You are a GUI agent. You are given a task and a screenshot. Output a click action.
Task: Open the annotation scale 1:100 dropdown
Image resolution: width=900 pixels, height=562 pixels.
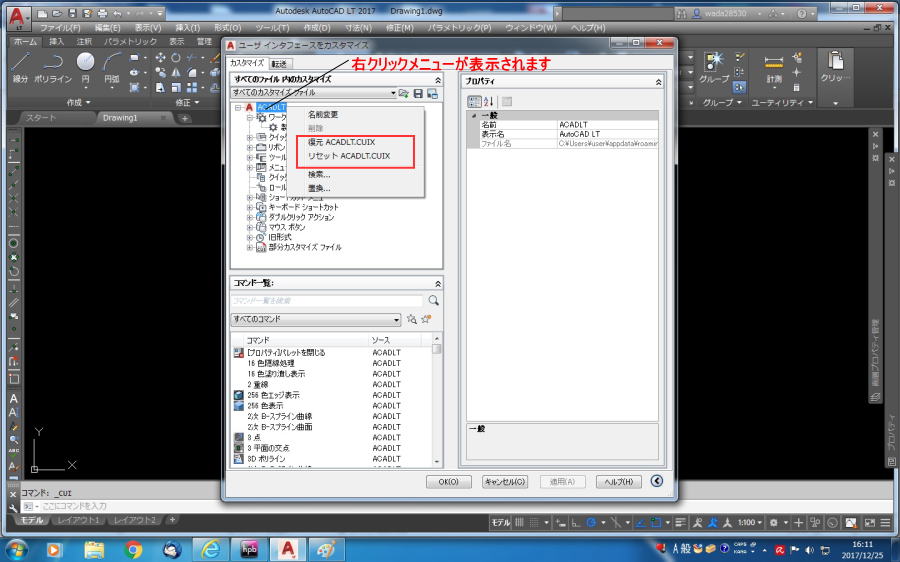point(750,522)
